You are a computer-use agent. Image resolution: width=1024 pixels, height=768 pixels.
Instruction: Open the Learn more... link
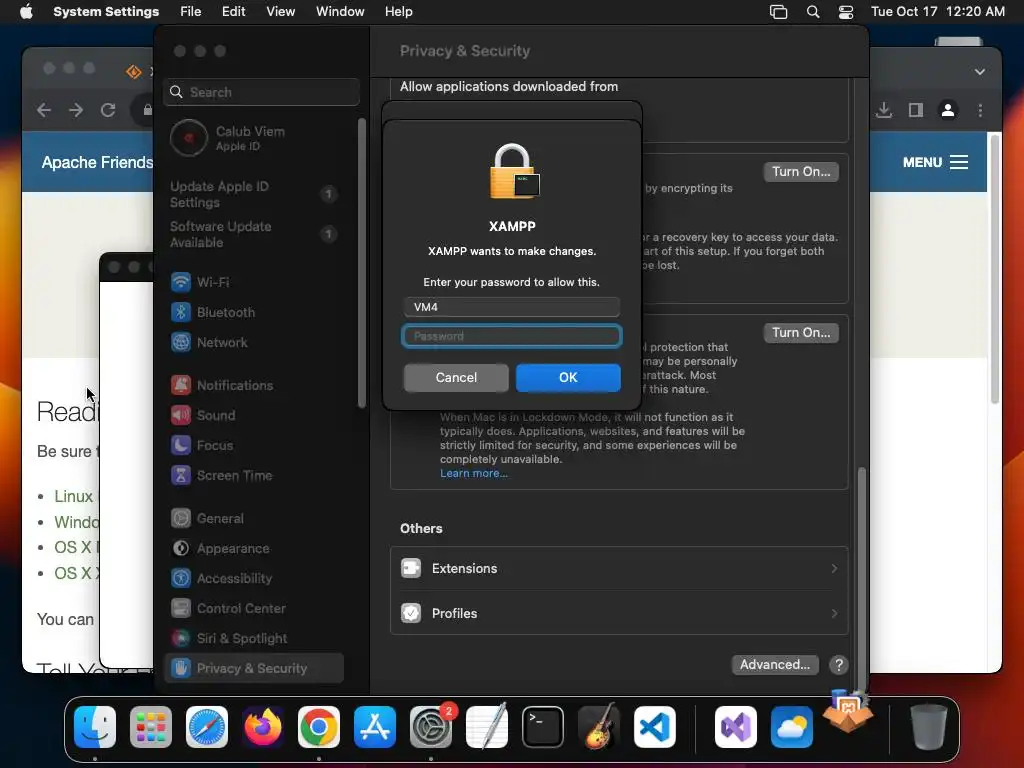coord(474,473)
